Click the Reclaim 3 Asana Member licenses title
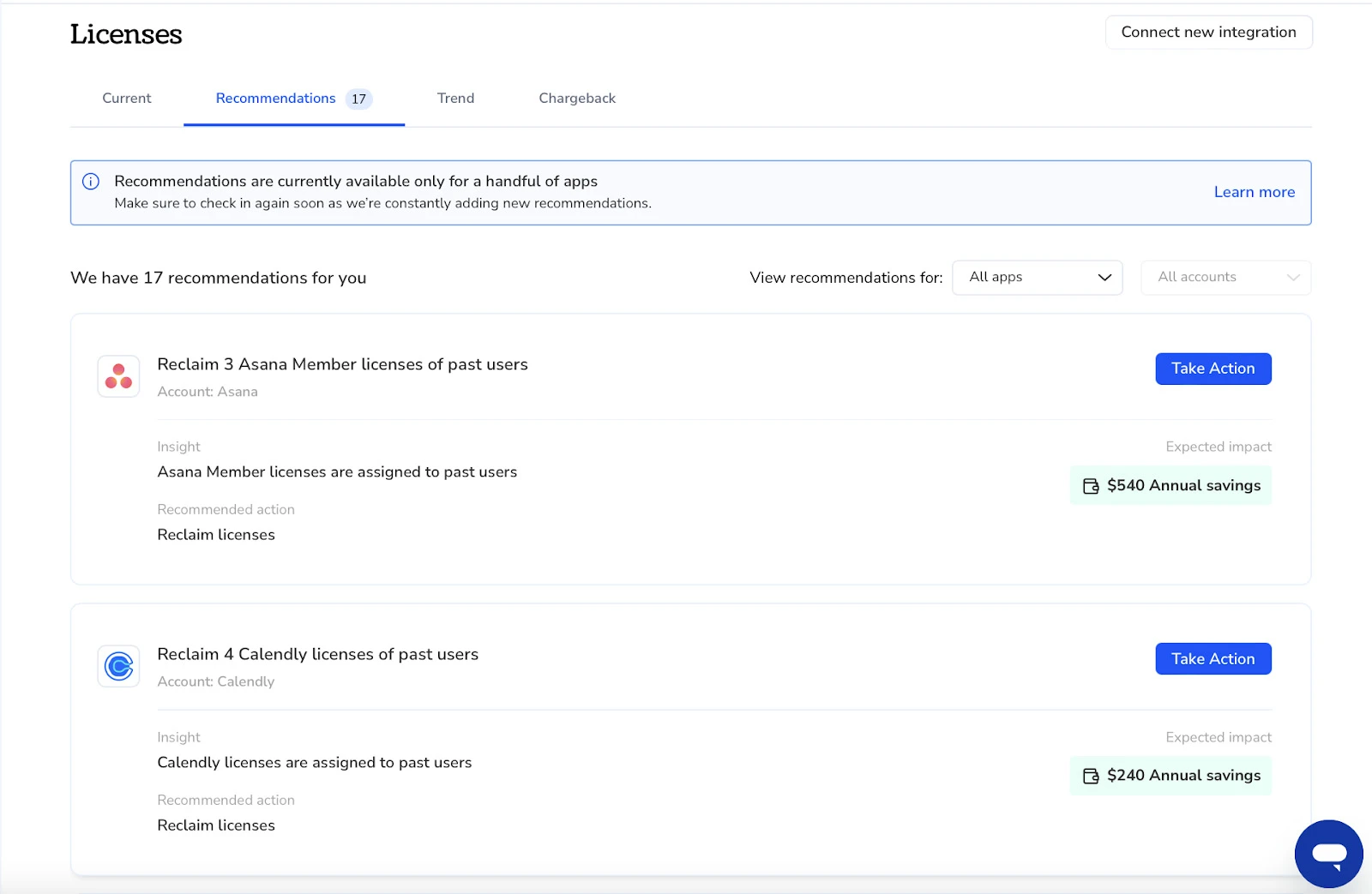Image resolution: width=1372 pixels, height=894 pixels. tap(342, 364)
